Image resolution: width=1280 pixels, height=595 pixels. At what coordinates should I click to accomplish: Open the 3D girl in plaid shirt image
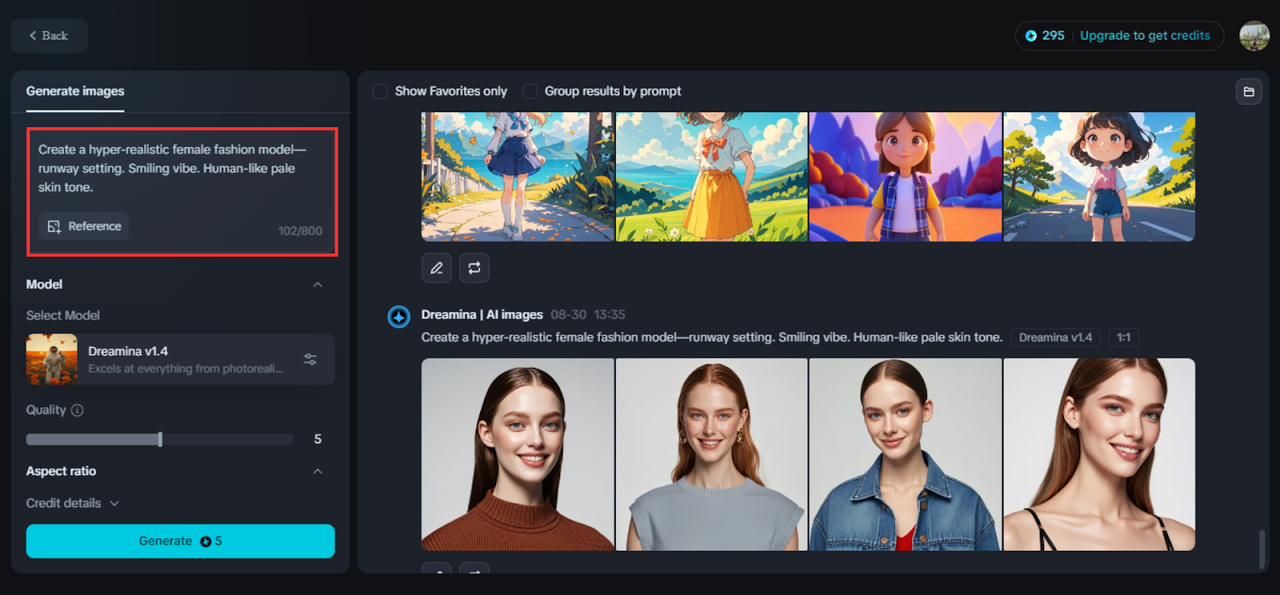click(905, 176)
